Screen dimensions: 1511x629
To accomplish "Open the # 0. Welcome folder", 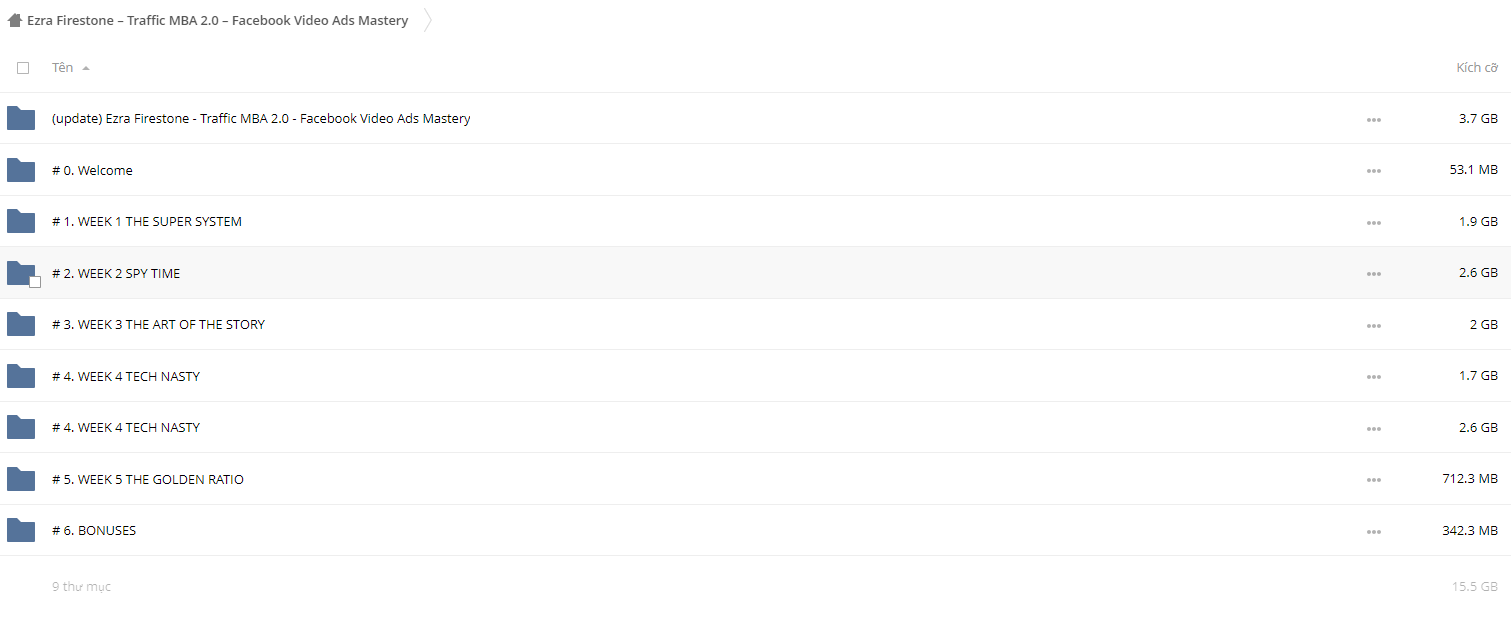I will pyautogui.click(x=92, y=170).
